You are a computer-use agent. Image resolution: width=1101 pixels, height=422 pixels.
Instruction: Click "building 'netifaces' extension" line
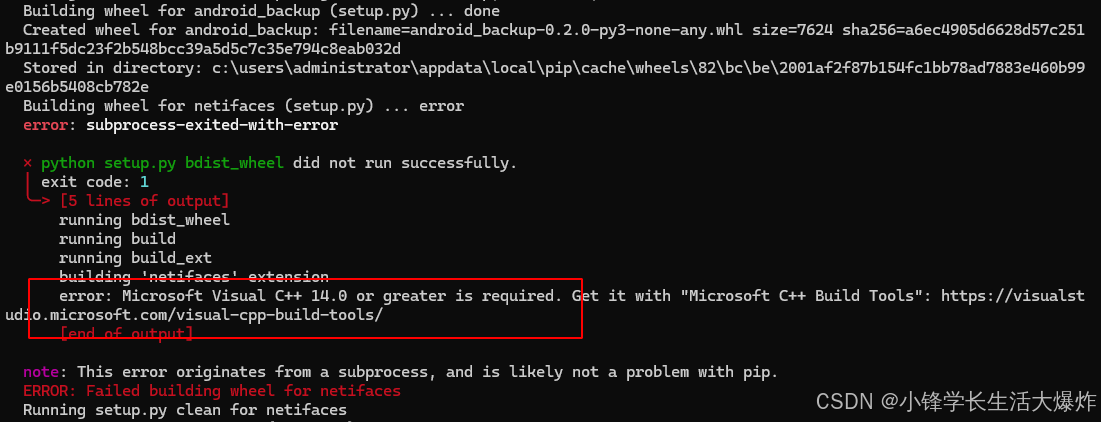194,277
